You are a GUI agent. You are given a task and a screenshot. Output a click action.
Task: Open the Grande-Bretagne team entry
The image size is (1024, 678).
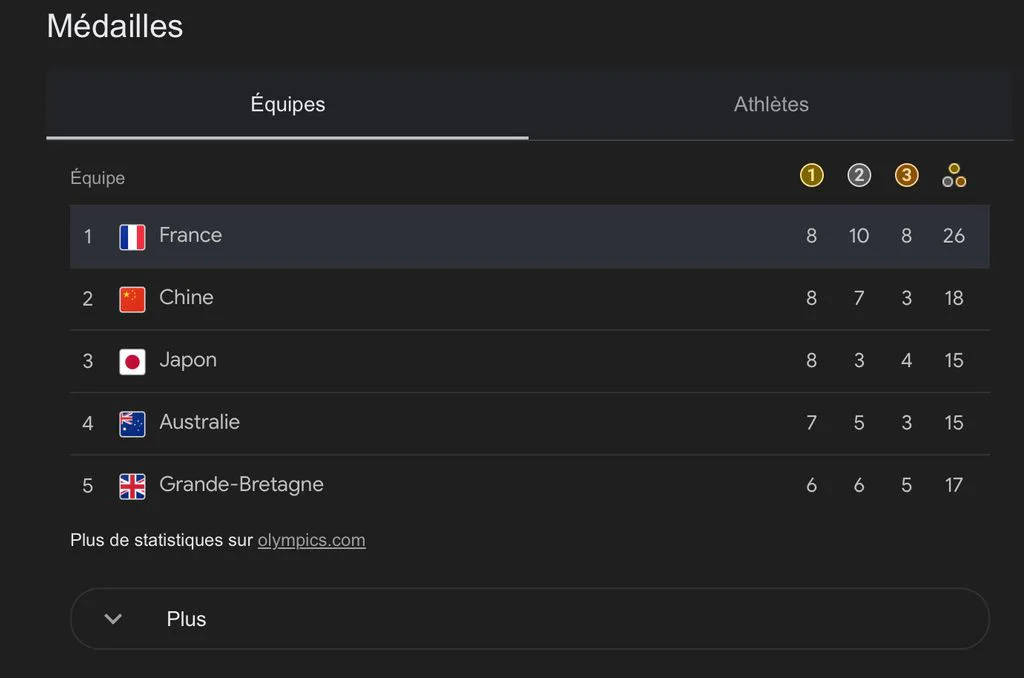tap(530, 485)
